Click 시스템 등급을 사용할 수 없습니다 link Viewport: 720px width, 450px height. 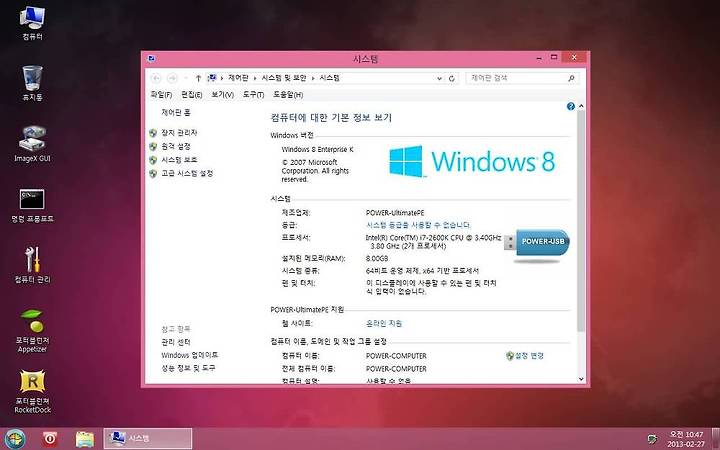pos(418,225)
